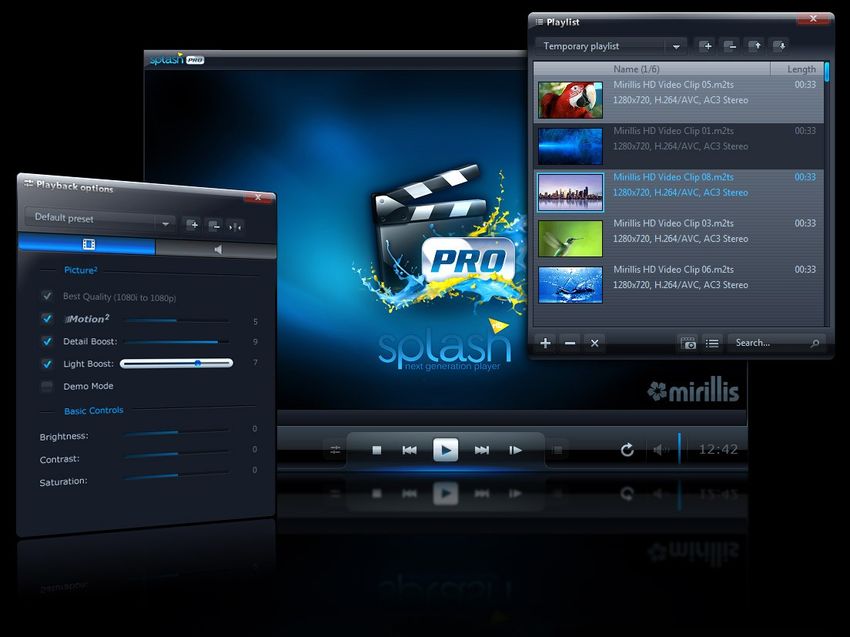Click the 12:42 time display in the player
The image size is (850, 637).
pyautogui.click(x=718, y=449)
